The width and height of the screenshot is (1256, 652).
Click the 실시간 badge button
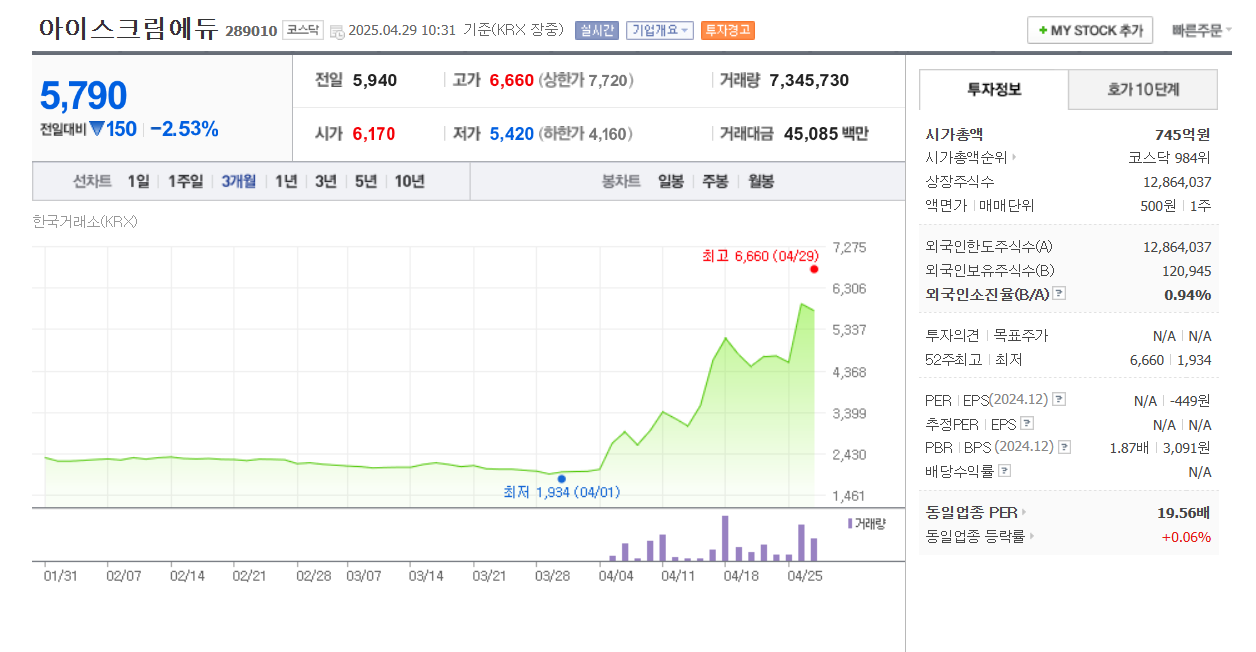click(597, 30)
